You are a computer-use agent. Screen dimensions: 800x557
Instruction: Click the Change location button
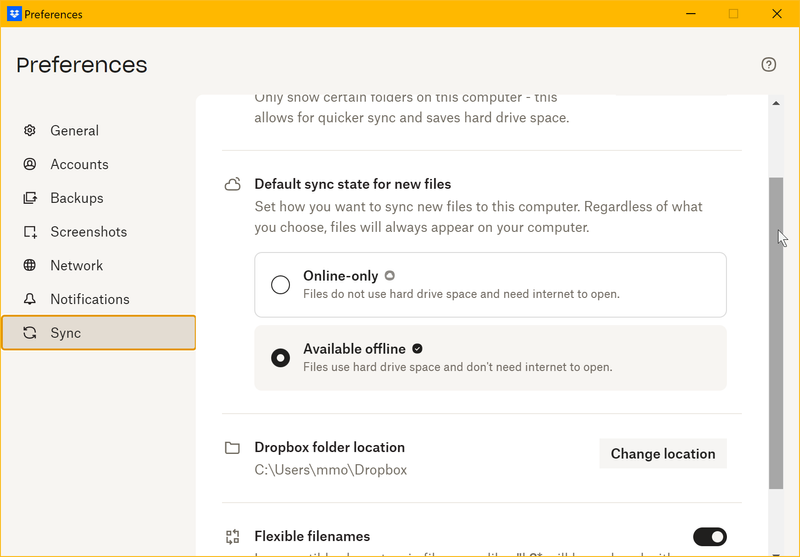click(662, 453)
